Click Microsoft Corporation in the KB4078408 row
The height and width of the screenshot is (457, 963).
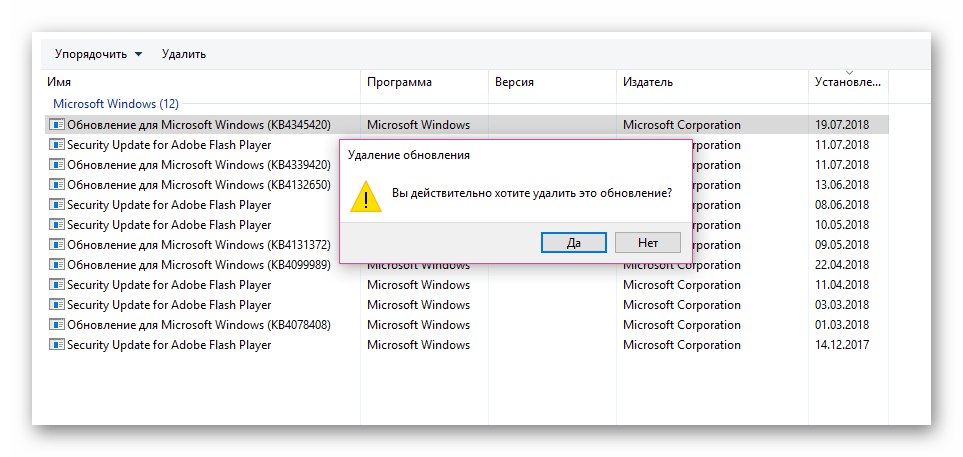(x=682, y=325)
